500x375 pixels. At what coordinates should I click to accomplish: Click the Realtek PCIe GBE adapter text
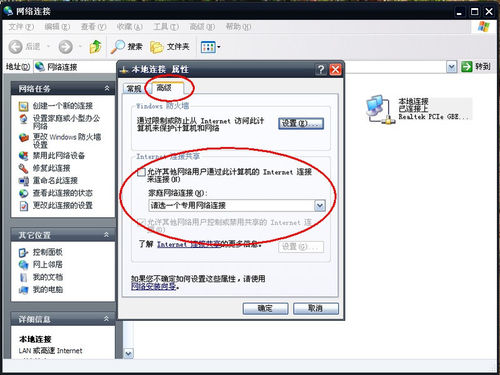434,117
